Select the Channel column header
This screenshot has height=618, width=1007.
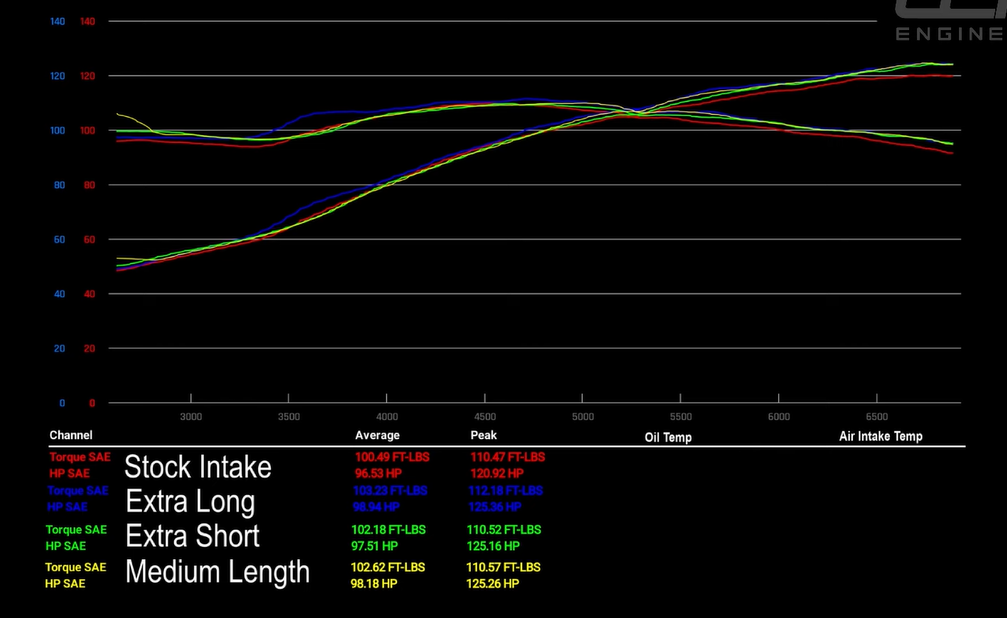(71, 435)
